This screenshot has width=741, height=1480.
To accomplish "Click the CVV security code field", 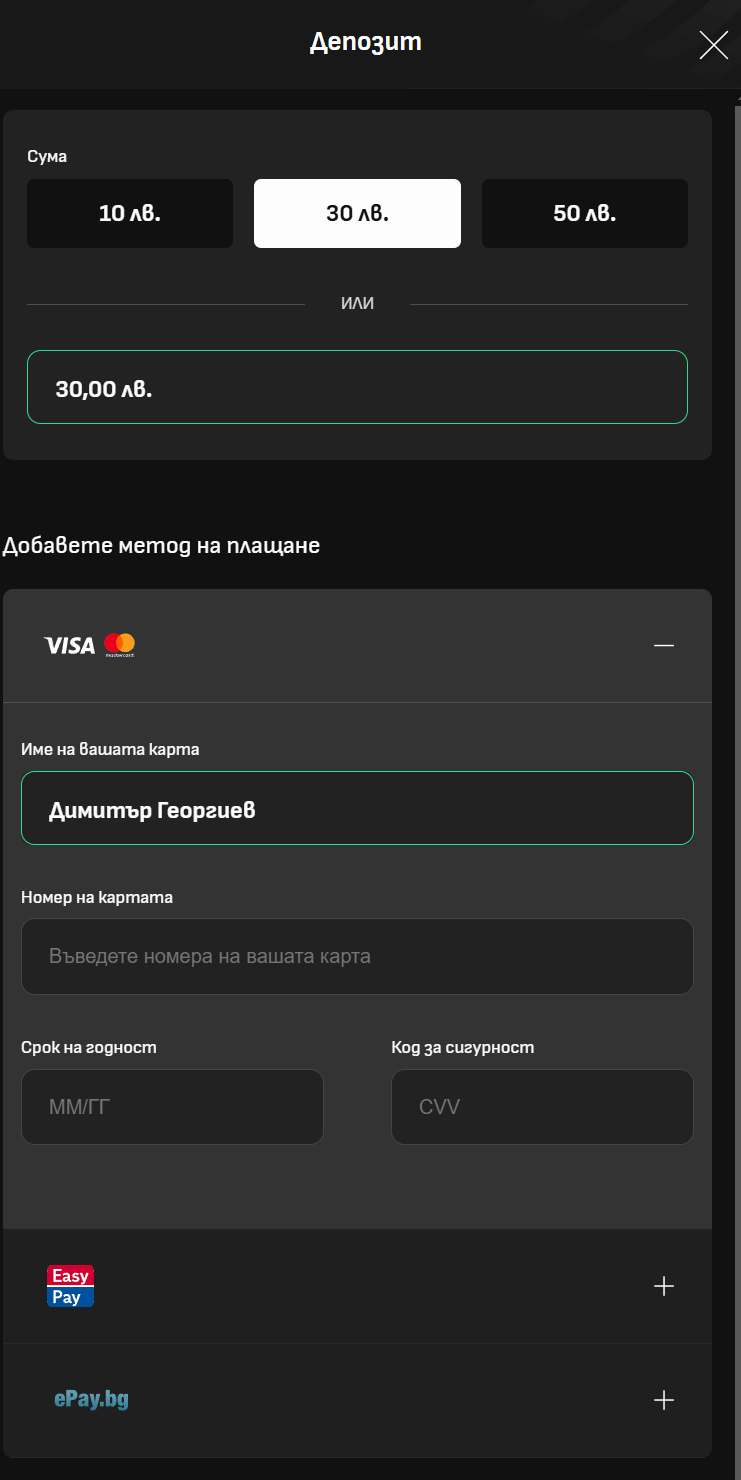I will [x=542, y=1107].
